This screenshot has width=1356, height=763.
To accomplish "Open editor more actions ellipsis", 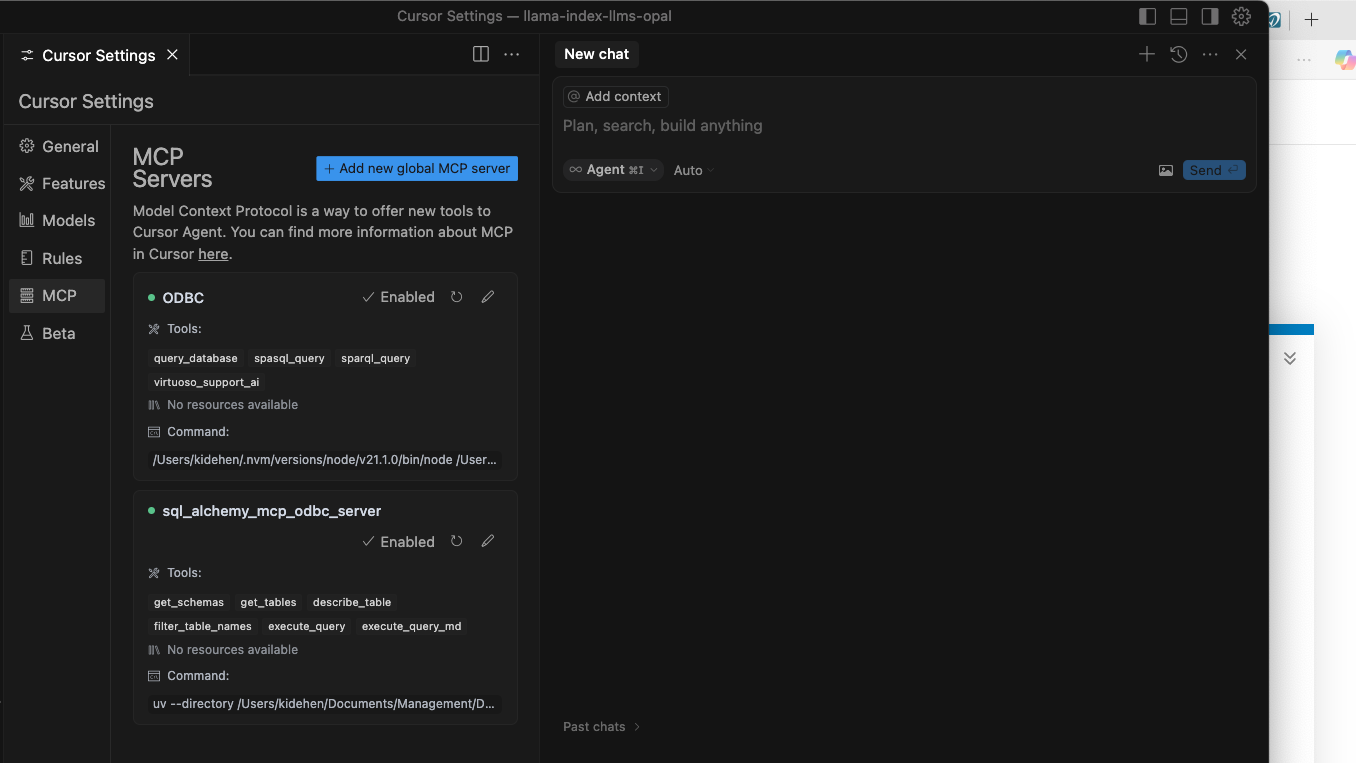I will coord(512,54).
